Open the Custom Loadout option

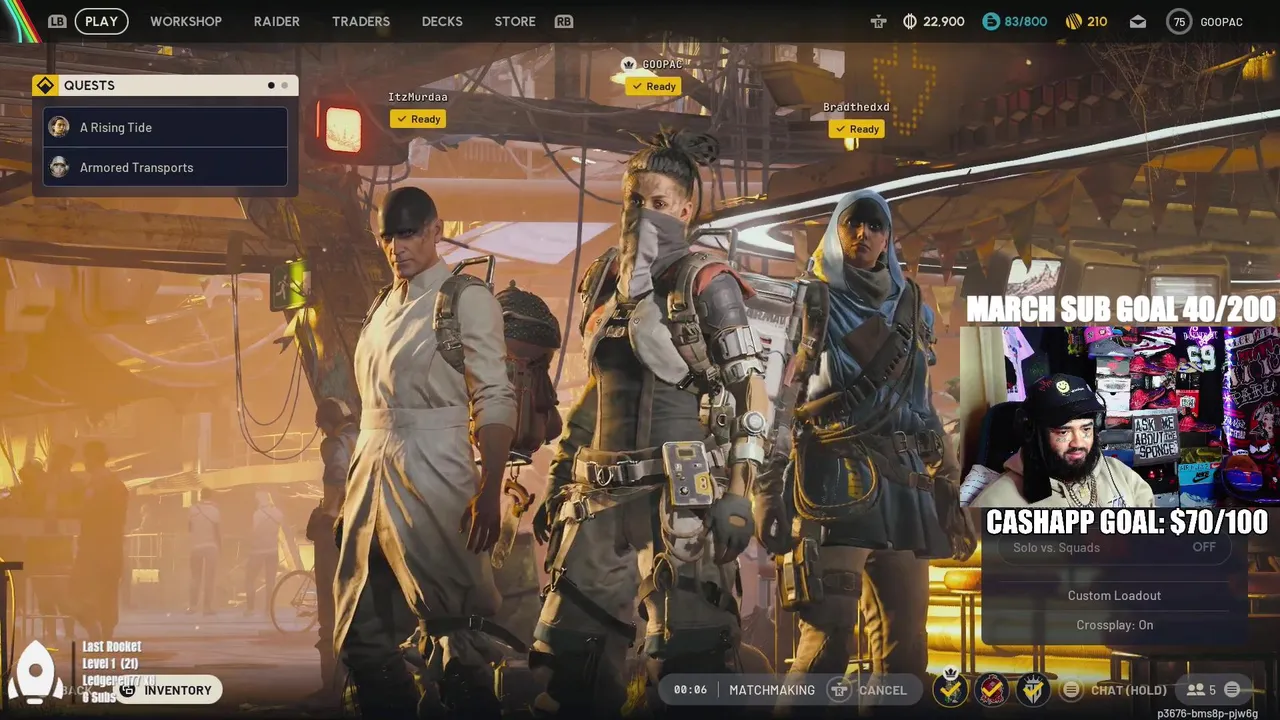point(1114,595)
